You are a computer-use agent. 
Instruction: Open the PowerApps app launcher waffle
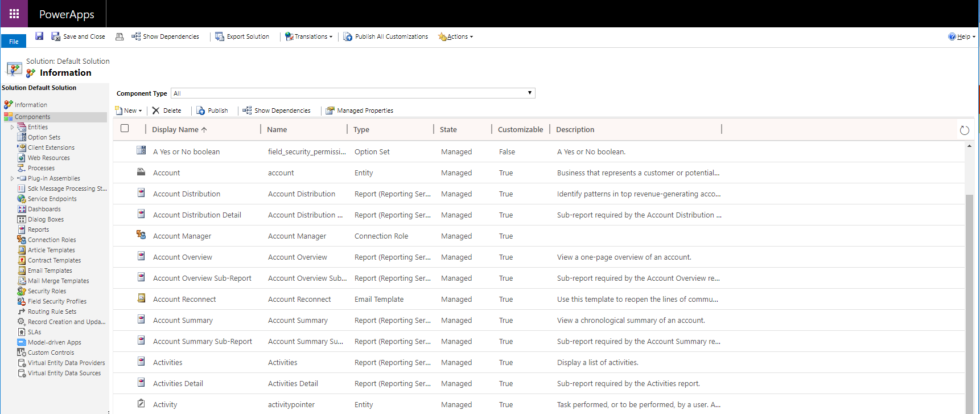tap(14, 14)
